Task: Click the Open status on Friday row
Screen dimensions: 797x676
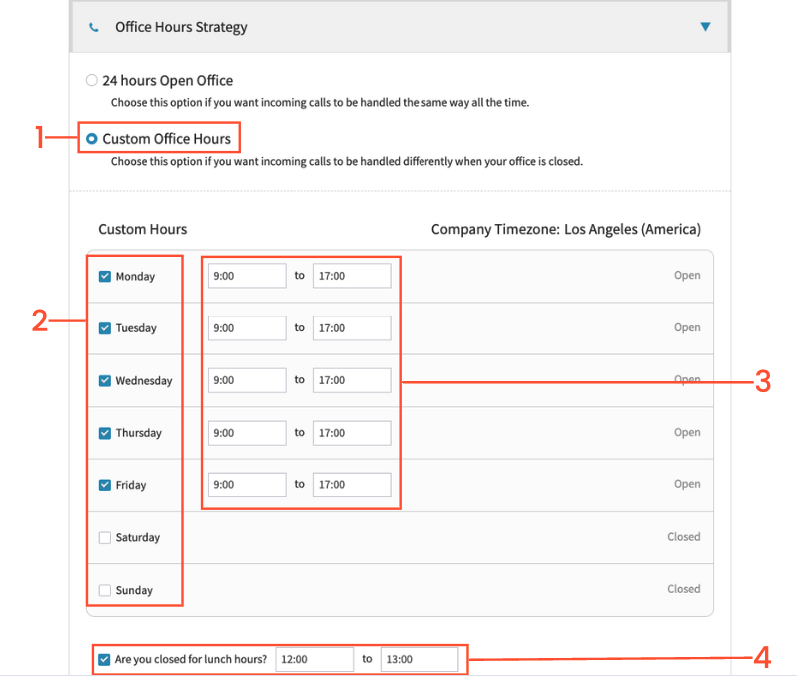Action: click(687, 484)
